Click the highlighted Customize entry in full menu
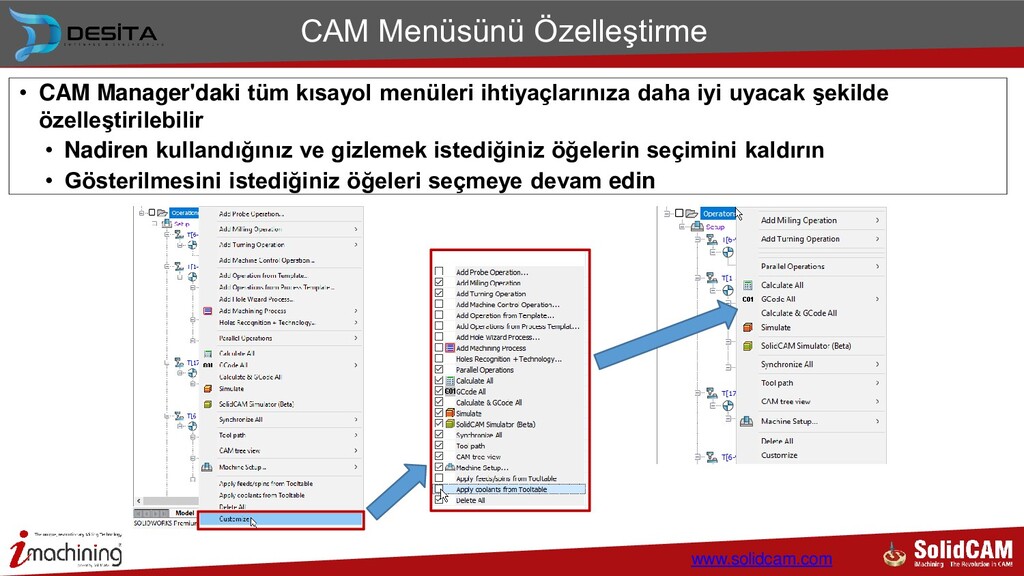 point(280,519)
